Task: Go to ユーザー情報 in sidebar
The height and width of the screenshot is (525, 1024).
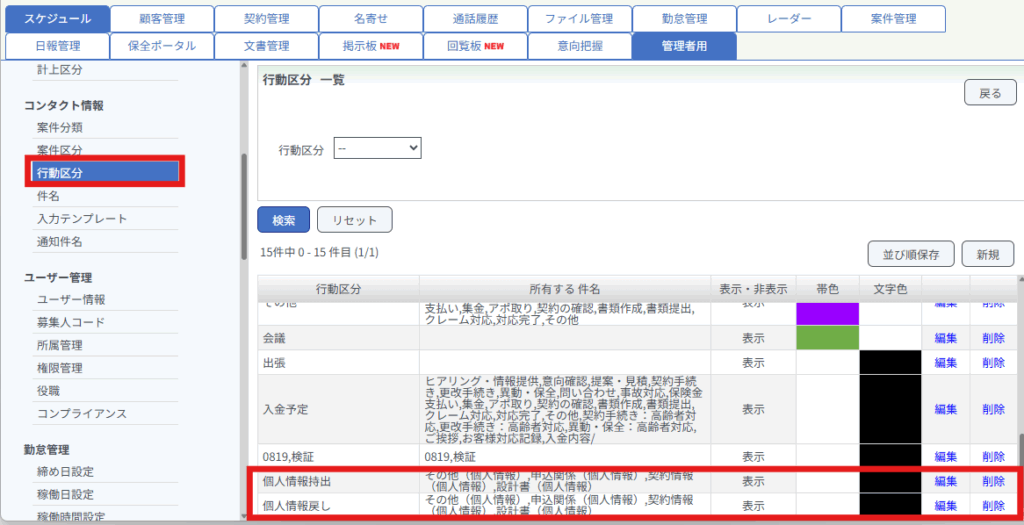Action: pos(71,299)
